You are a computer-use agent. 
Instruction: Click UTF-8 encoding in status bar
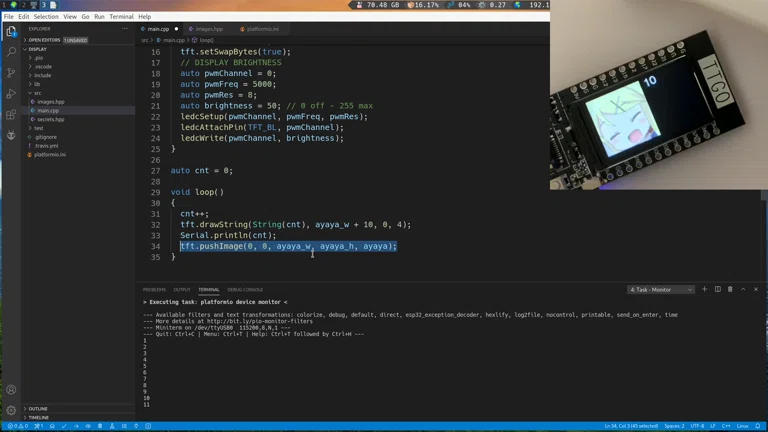[697, 426]
